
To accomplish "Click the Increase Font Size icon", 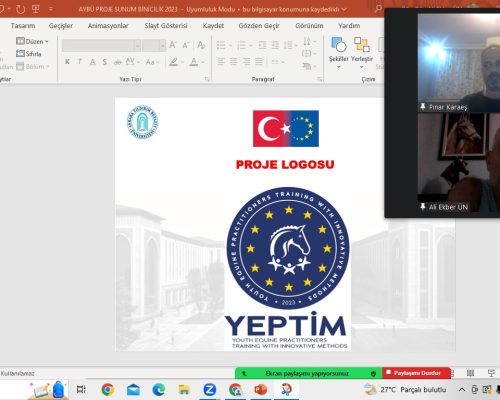I will pyautogui.click(x=173, y=45).
